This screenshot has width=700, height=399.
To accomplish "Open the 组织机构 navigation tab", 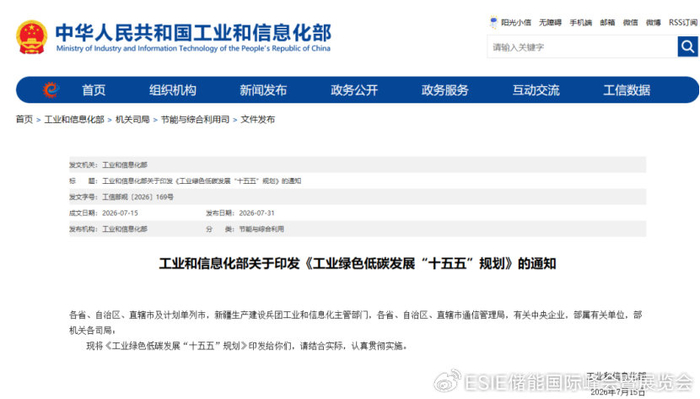I will [173, 90].
